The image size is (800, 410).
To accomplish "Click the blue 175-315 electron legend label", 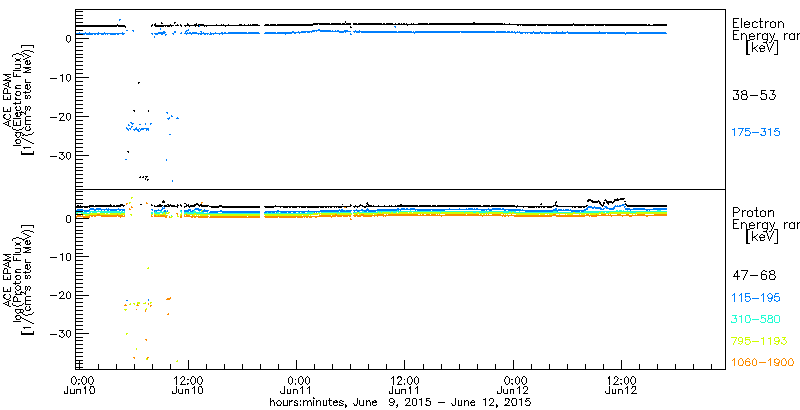I will pos(756,132).
